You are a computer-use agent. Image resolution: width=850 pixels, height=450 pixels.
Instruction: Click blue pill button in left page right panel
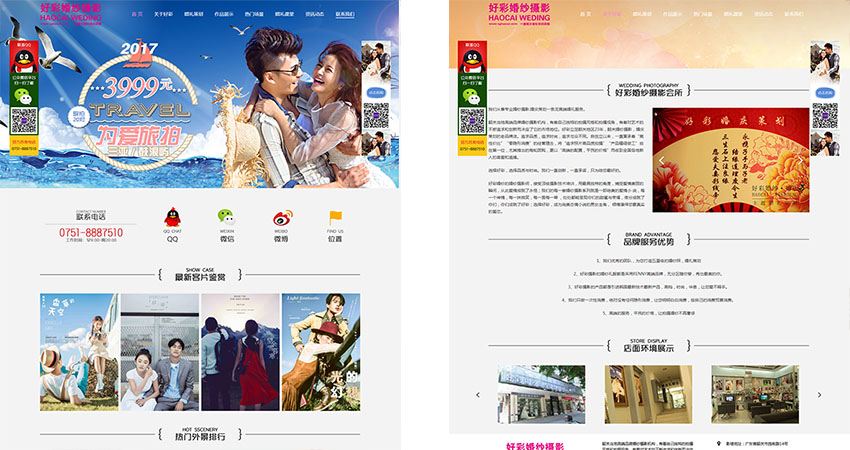(376, 93)
